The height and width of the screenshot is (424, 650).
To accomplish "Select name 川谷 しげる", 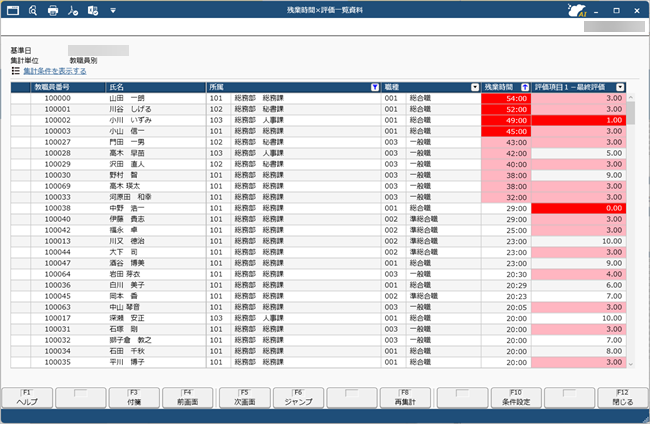I will (130, 109).
